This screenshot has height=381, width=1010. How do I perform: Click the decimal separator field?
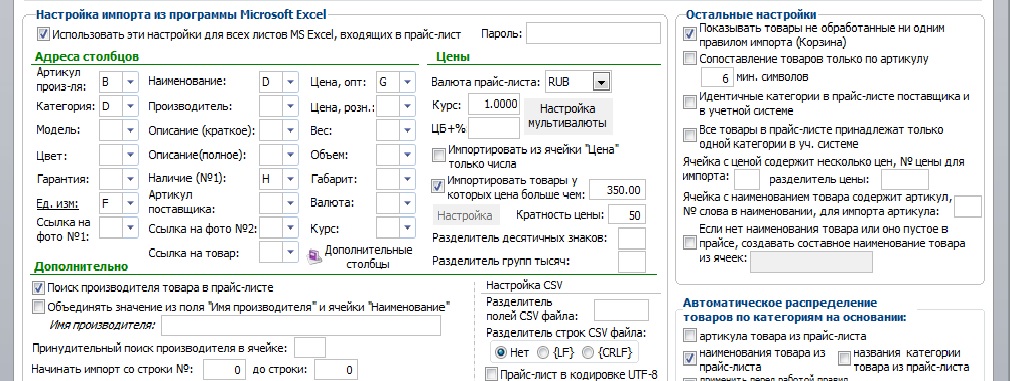point(631,239)
